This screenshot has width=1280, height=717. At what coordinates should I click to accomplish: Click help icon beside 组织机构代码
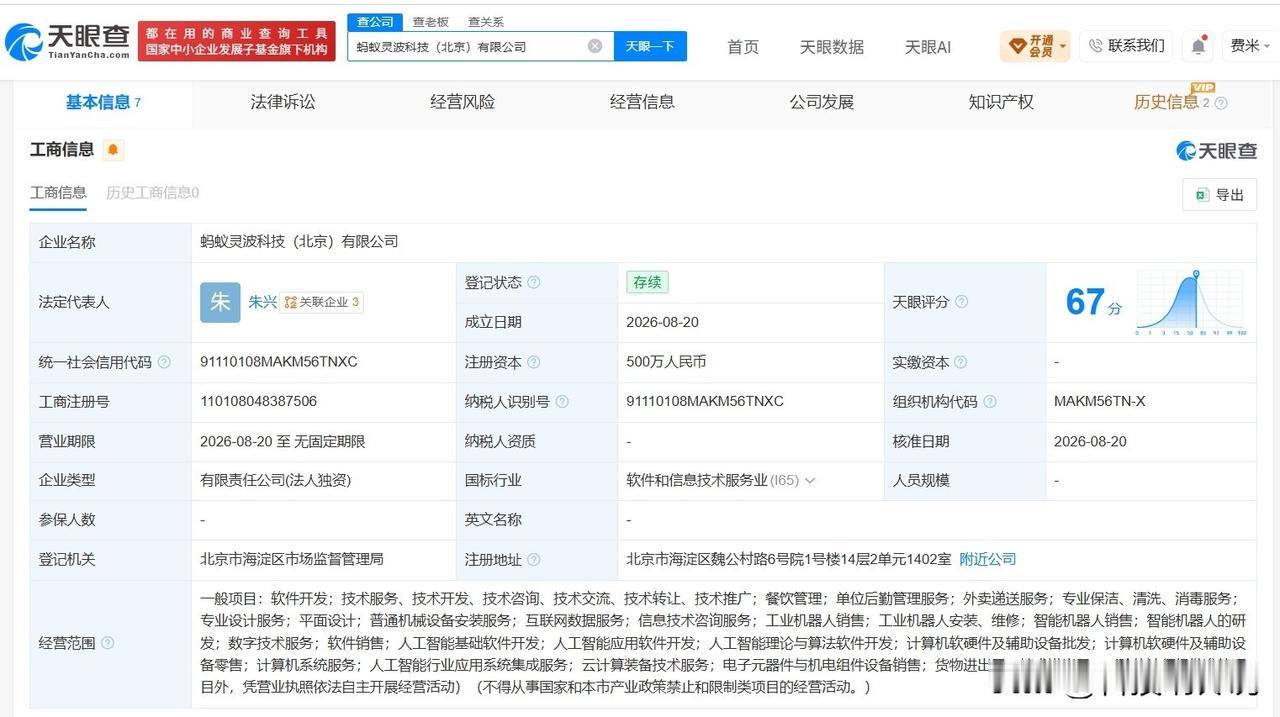990,402
